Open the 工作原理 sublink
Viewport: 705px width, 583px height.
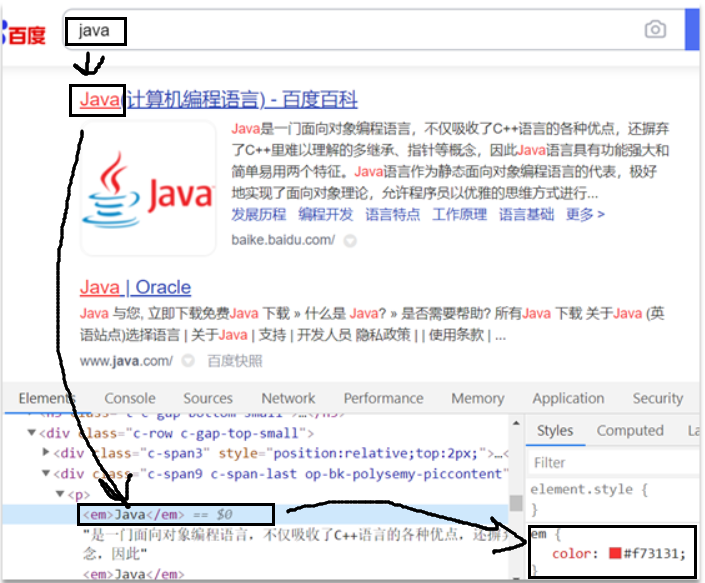pyautogui.click(x=460, y=214)
